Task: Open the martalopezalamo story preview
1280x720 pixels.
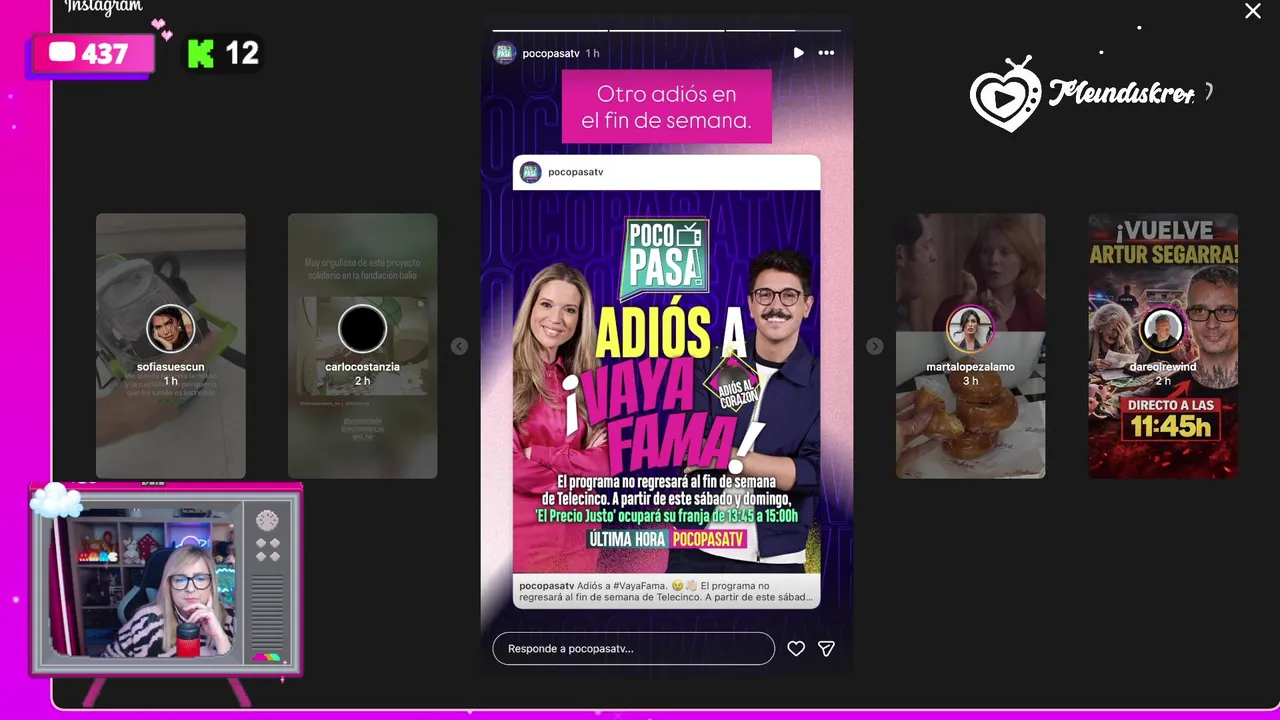Action: click(x=970, y=346)
